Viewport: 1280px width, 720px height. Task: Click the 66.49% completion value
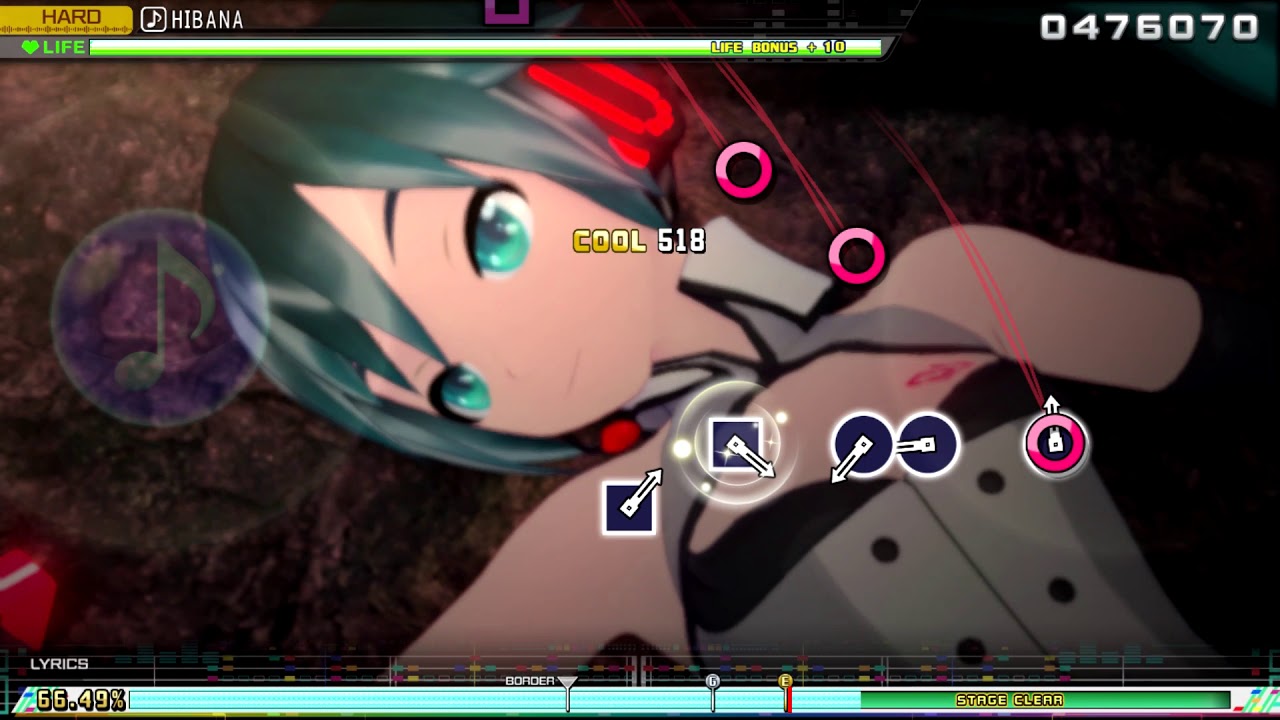click(x=81, y=699)
